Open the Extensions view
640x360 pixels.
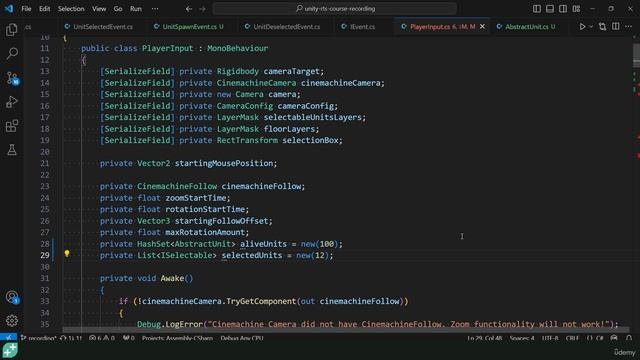[x=12, y=126]
